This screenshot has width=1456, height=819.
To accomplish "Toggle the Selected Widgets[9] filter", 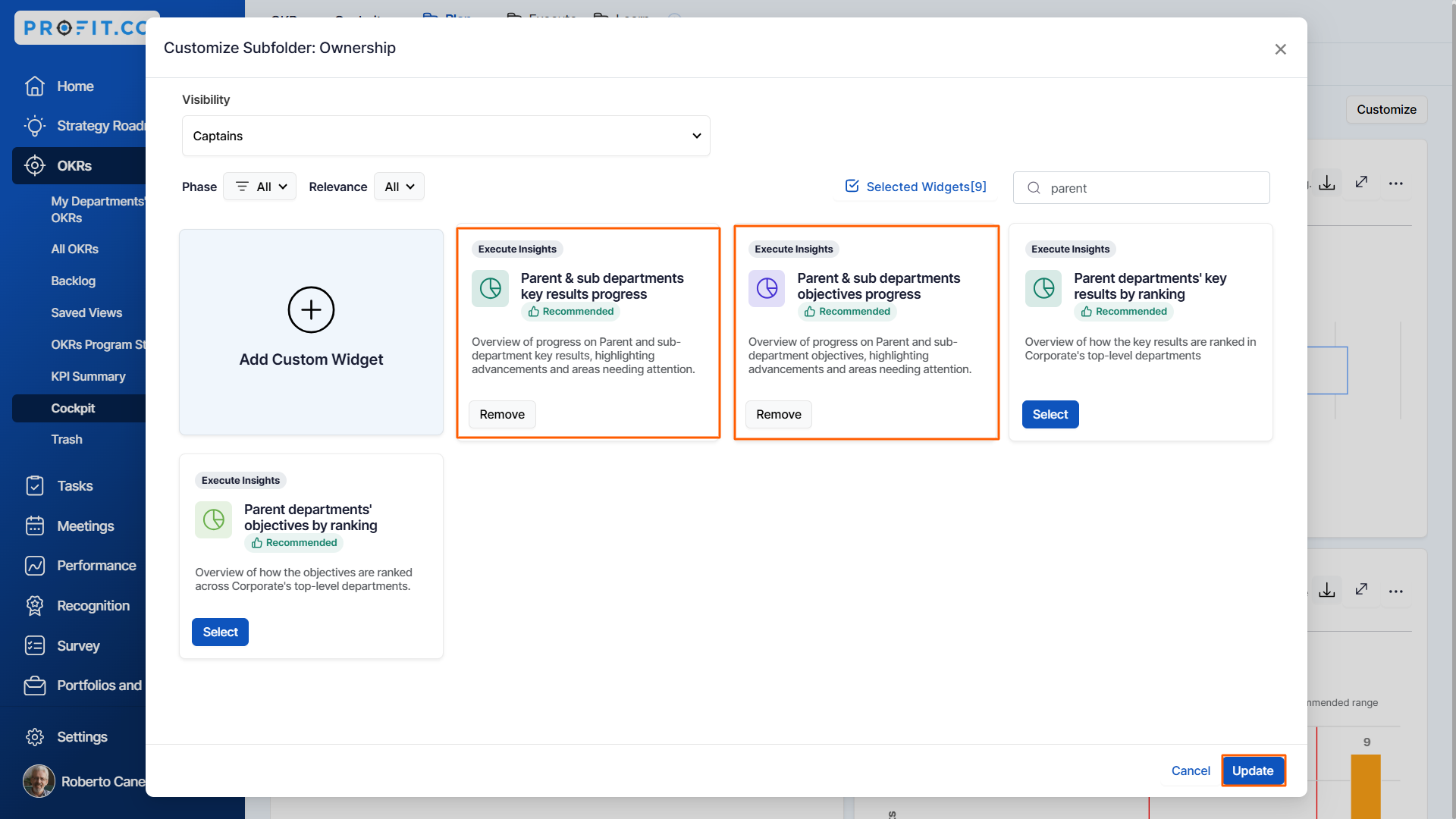I will coord(915,187).
